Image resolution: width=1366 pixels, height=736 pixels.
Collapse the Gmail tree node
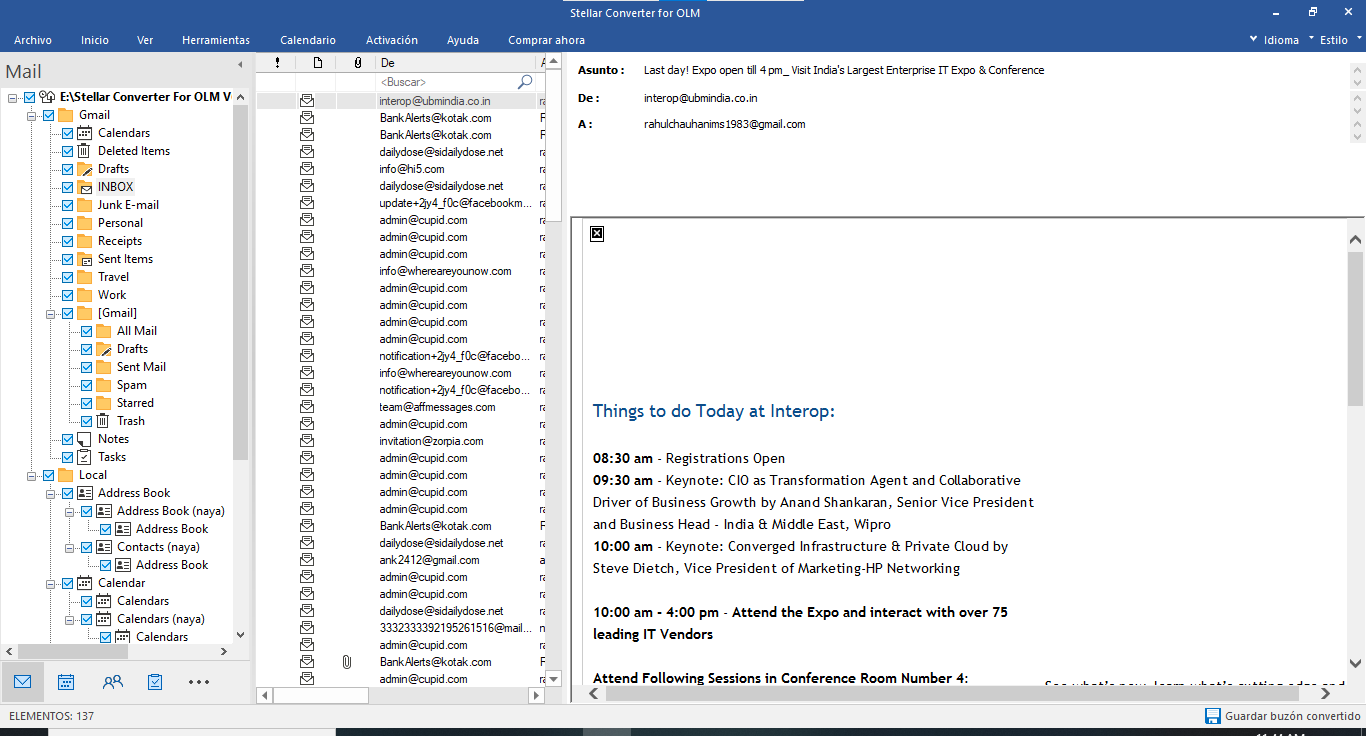point(32,115)
